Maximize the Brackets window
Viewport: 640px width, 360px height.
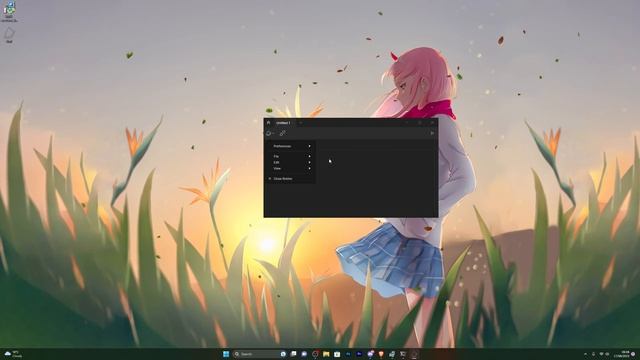click(420, 122)
